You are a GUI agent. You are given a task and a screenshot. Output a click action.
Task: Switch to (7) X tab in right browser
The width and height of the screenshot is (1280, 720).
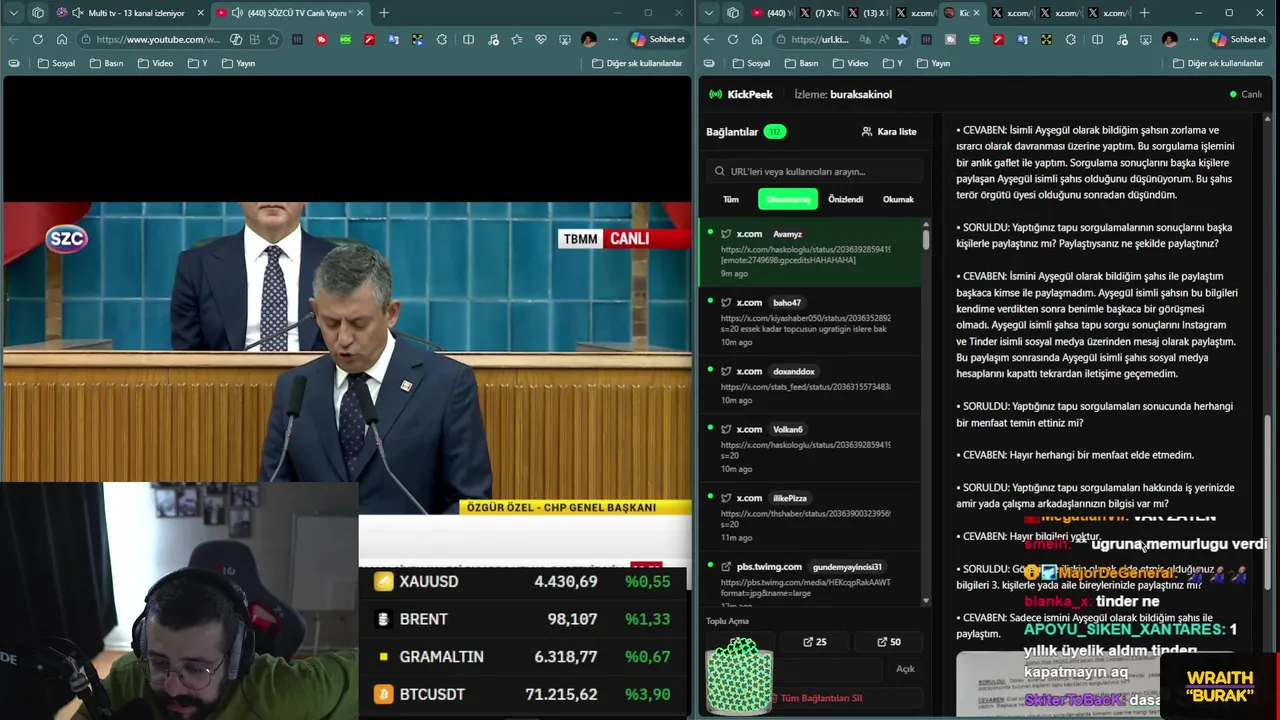pos(820,13)
